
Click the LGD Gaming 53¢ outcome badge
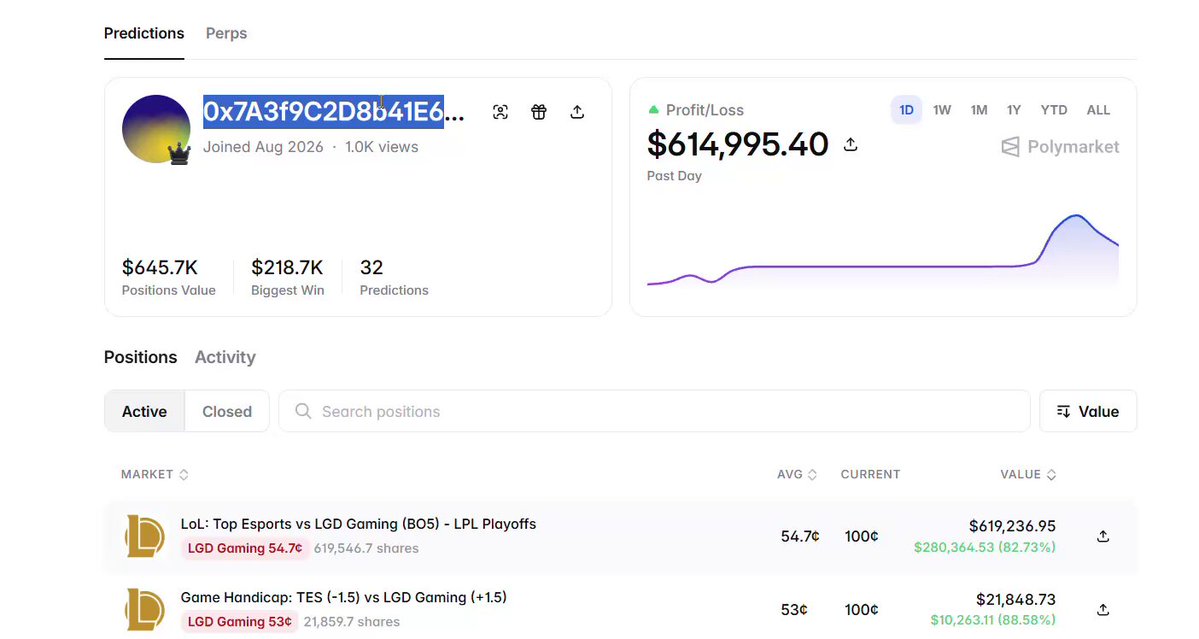pyautogui.click(x=239, y=622)
